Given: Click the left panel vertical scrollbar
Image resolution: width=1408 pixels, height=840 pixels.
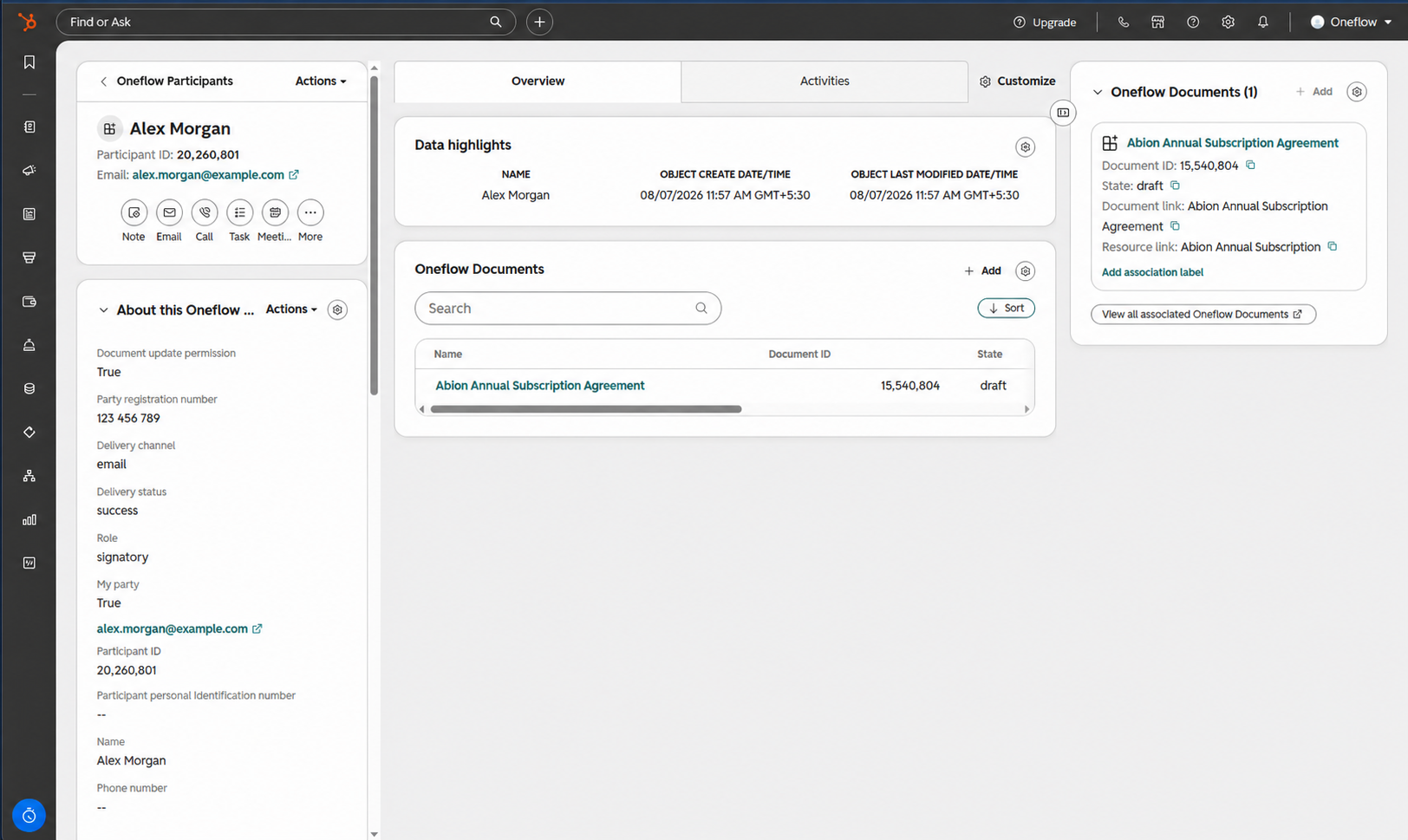Looking at the screenshot, I should (374, 234).
